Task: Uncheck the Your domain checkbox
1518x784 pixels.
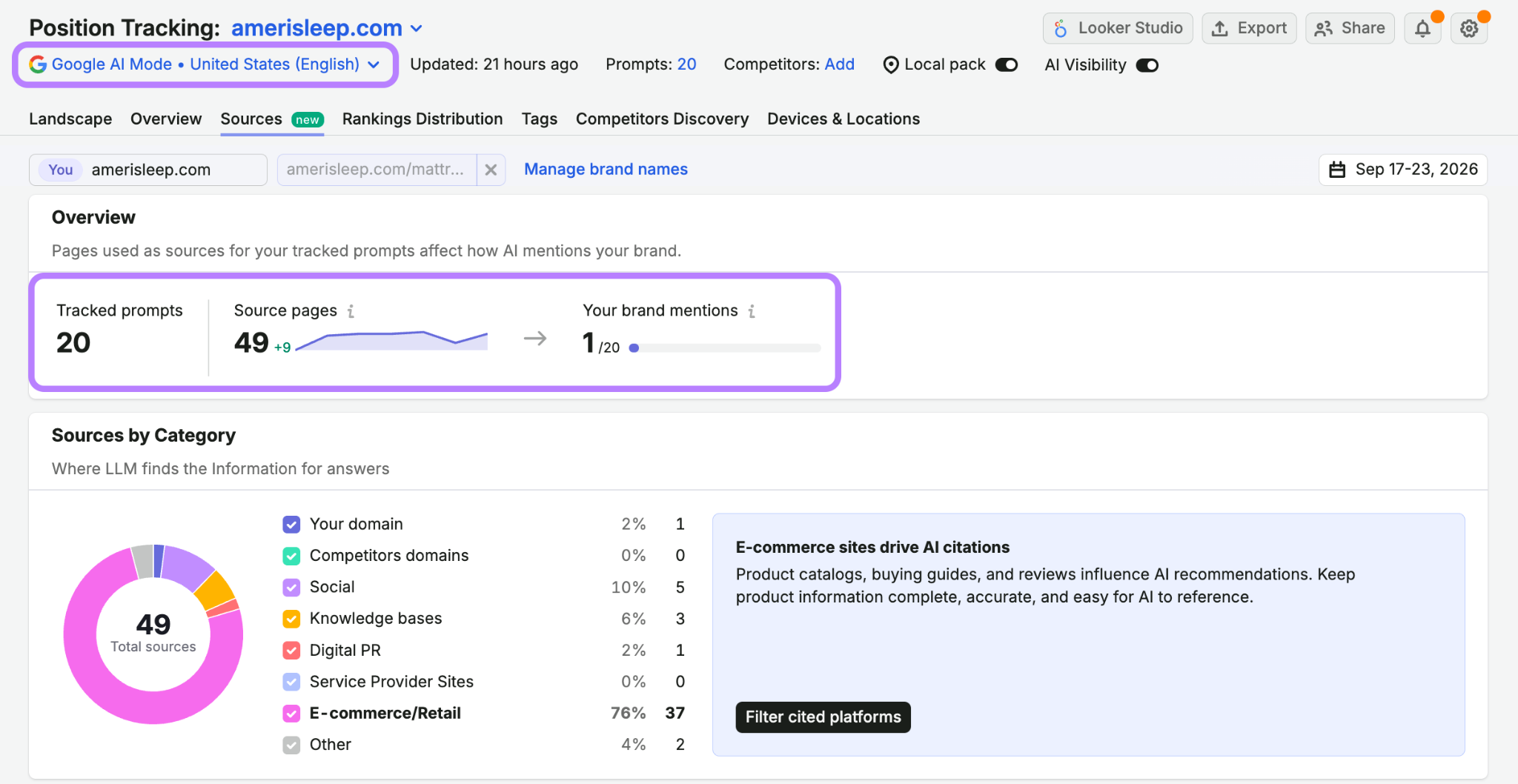Action: 291,525
